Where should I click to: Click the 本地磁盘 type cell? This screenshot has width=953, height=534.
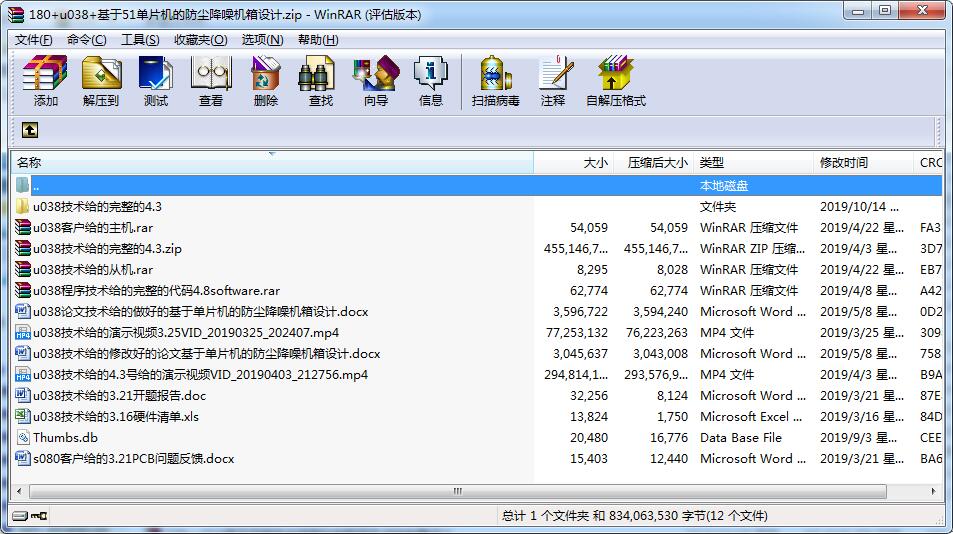tap(724, 186)
